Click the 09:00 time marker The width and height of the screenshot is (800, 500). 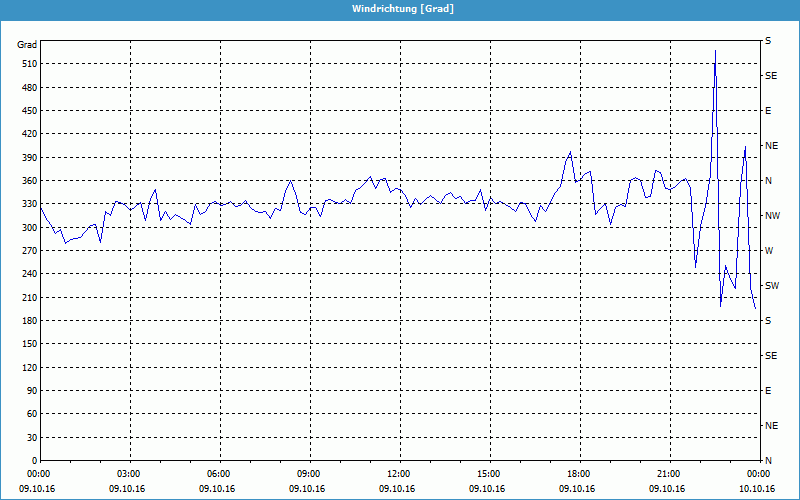309,474
